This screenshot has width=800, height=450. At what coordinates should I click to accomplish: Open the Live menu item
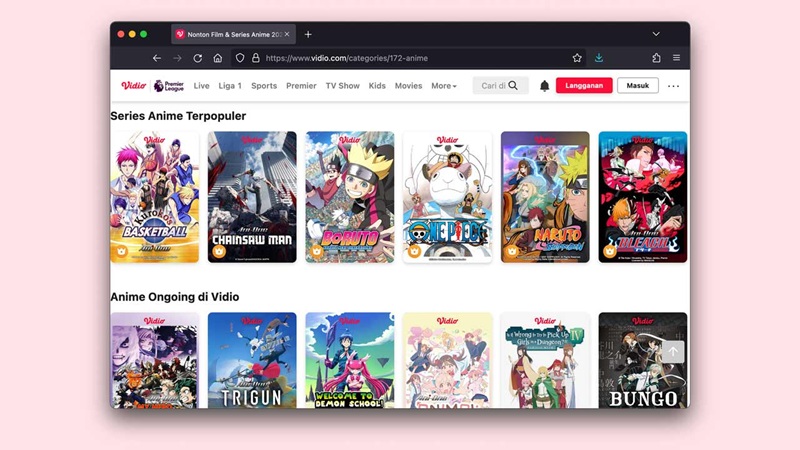coord(202,86)
